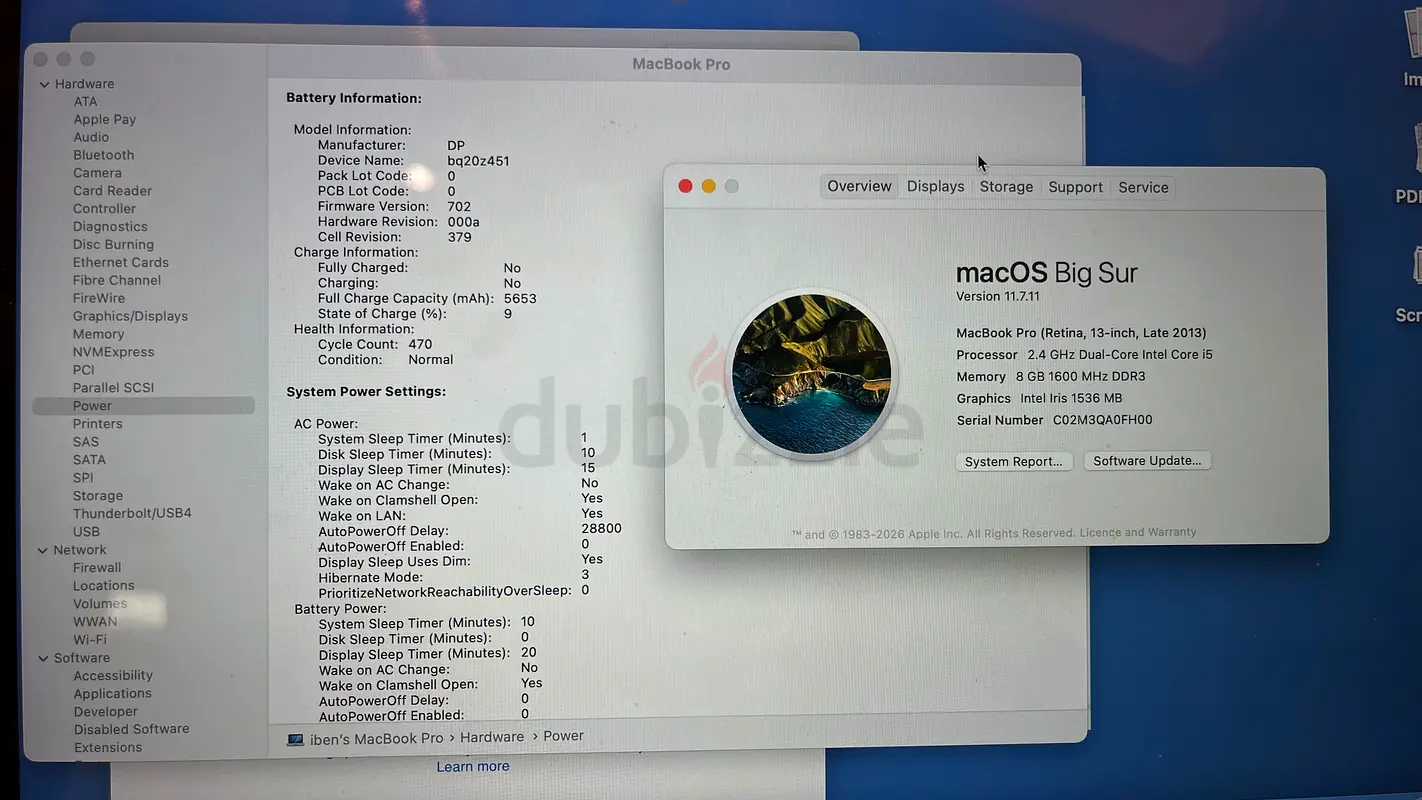The width and height of the screenshot is (1422, 800).
Task: Open the Diagnostics entry
Action: [110, 228]
